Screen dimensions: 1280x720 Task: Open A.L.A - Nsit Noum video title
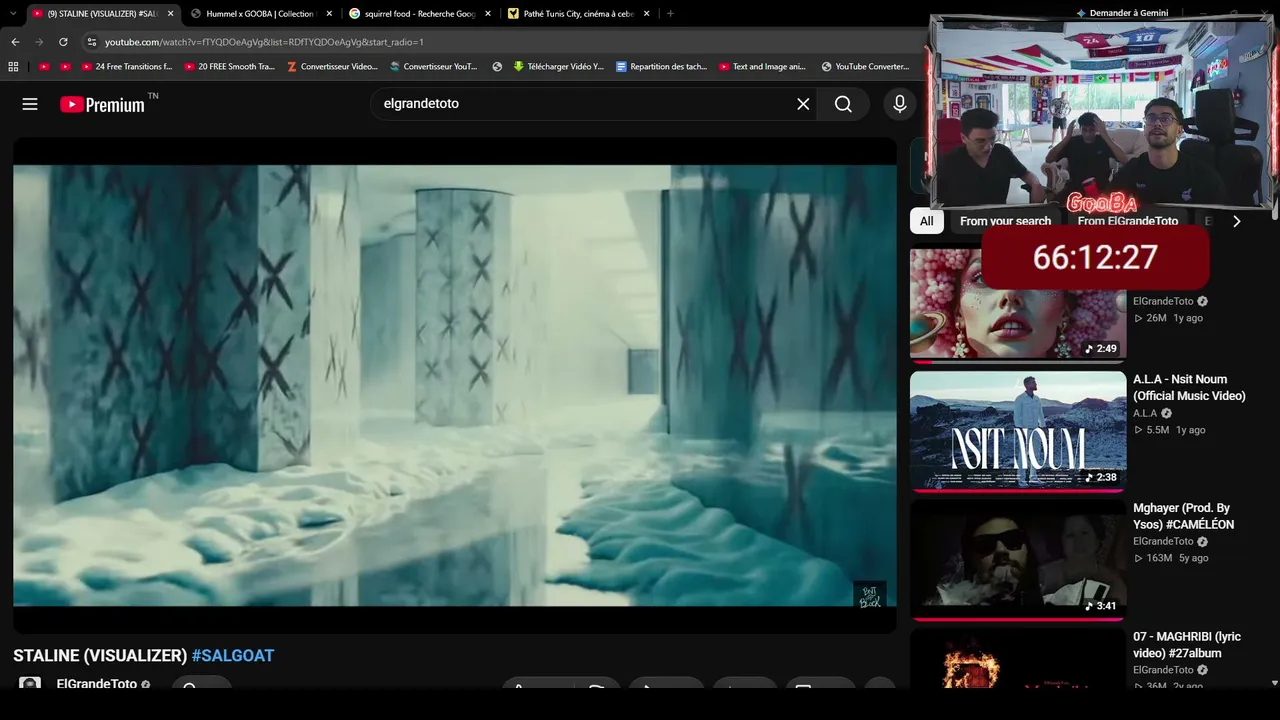pyautogui.click(x=1189, y=387)
